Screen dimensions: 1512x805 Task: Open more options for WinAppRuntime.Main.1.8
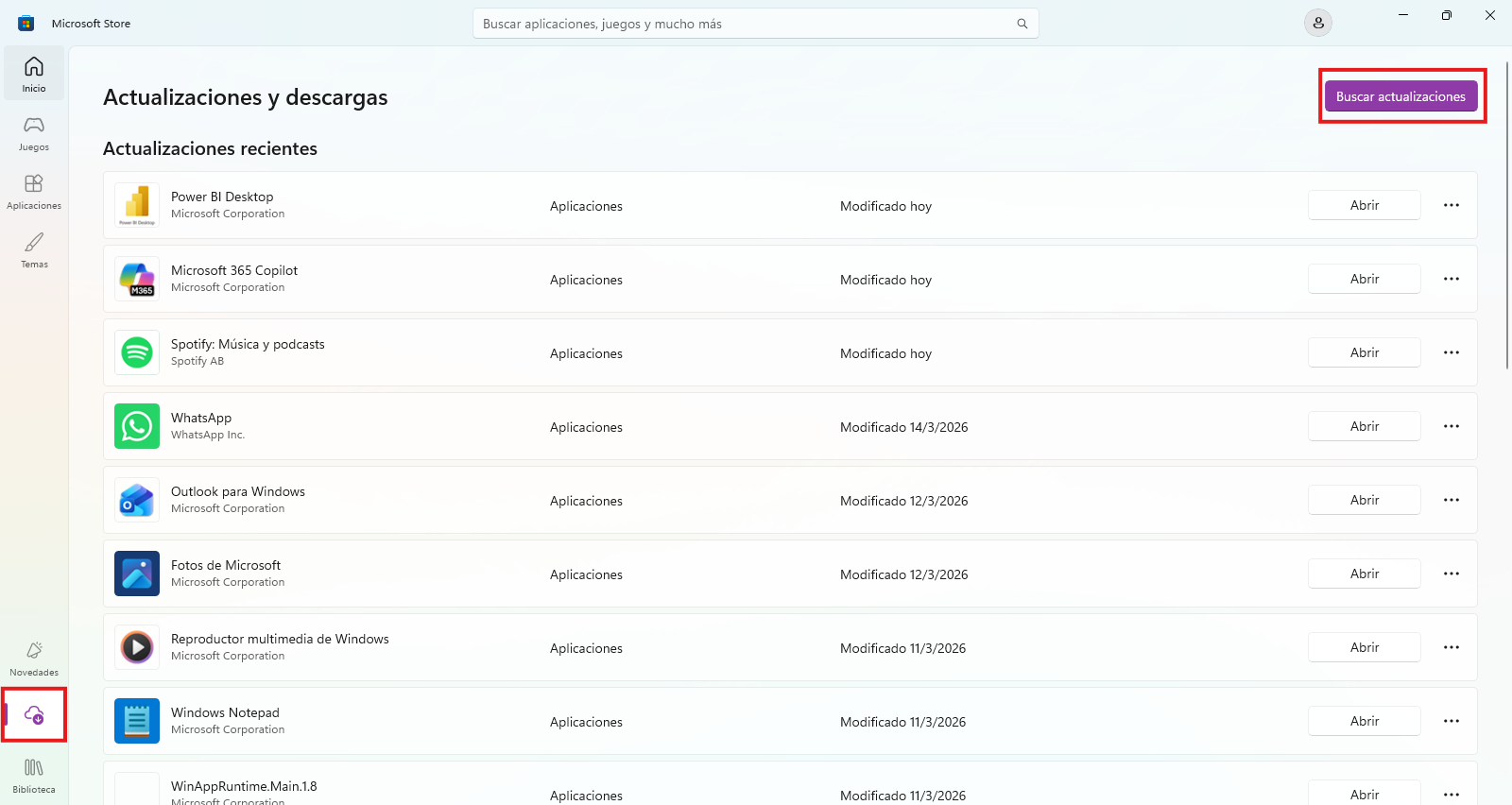(1452, 795)
